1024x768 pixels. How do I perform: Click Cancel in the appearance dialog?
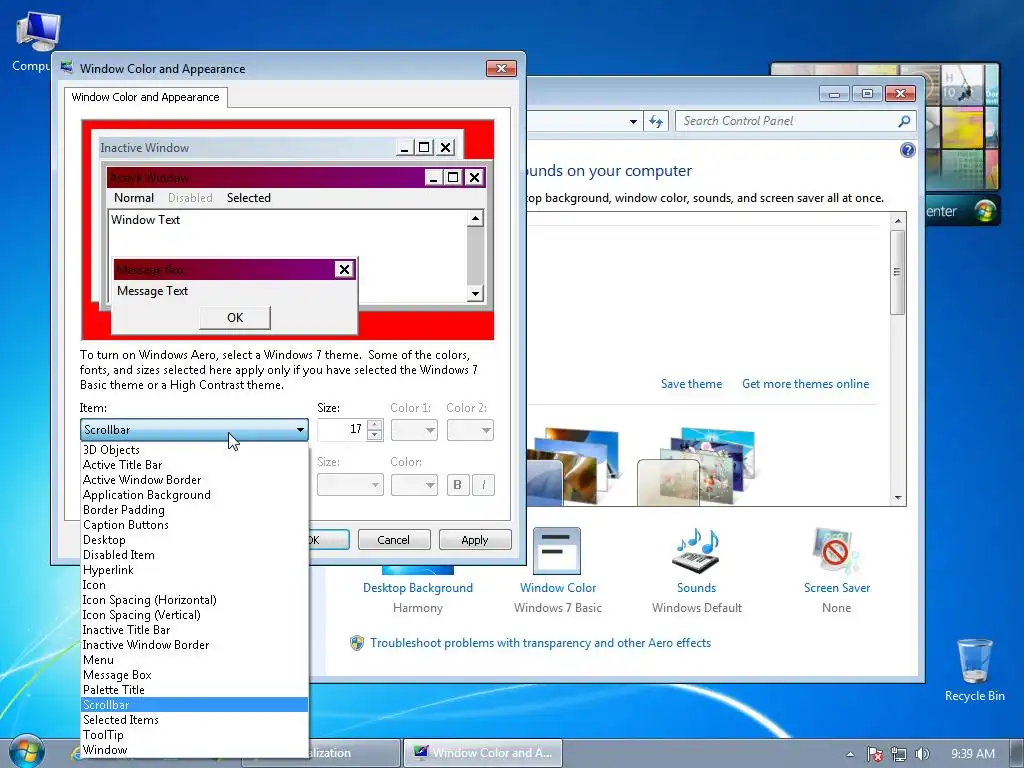tap(394, 540)
